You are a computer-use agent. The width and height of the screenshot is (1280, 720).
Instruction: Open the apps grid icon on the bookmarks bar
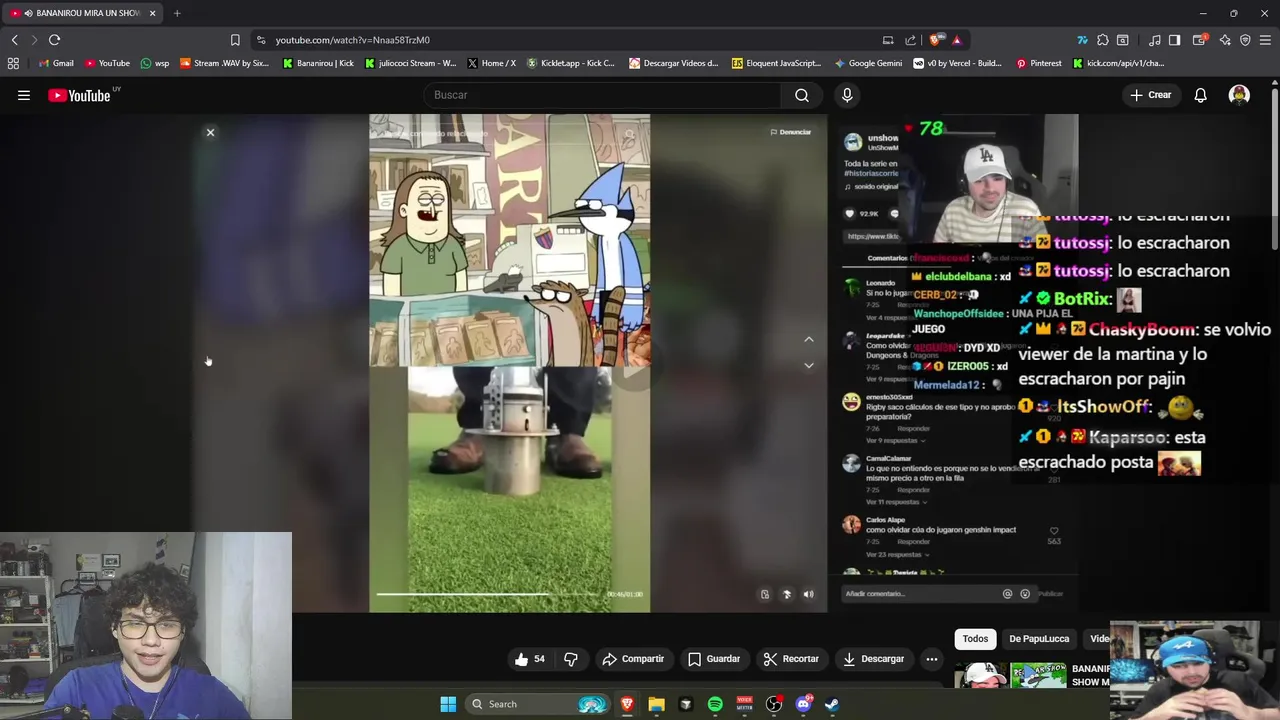coord(13,63)
